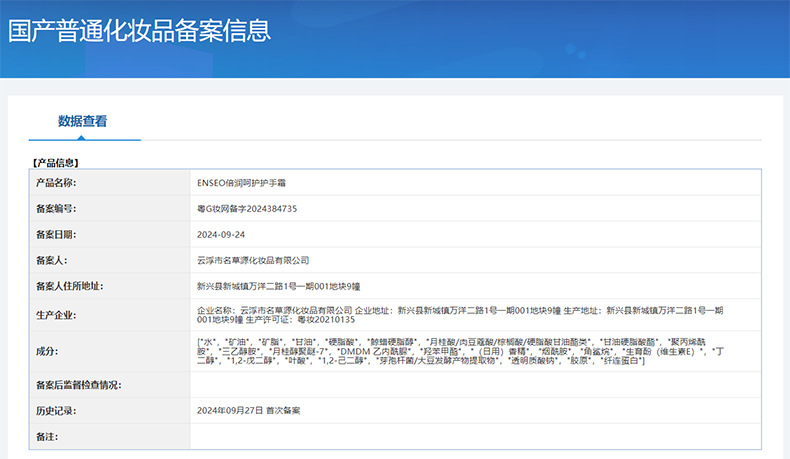Click the 备案人住所地址 label cell
This screenshot has width=790, height=459.
click(110, 286)
